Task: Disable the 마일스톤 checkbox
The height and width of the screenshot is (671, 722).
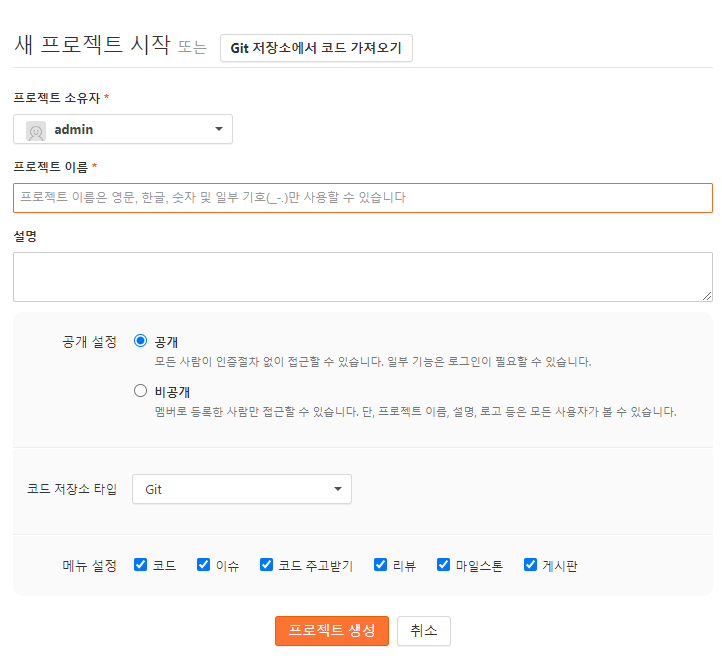Action: tap(443, 565)
